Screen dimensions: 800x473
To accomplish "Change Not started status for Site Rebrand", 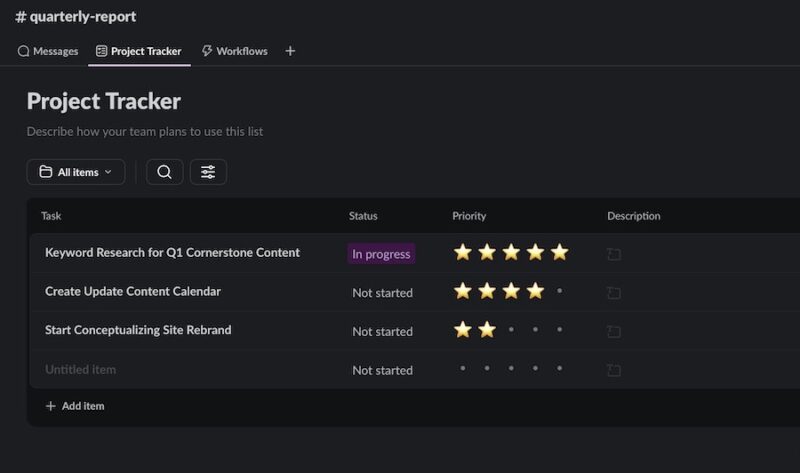I will tap(382, 331).
